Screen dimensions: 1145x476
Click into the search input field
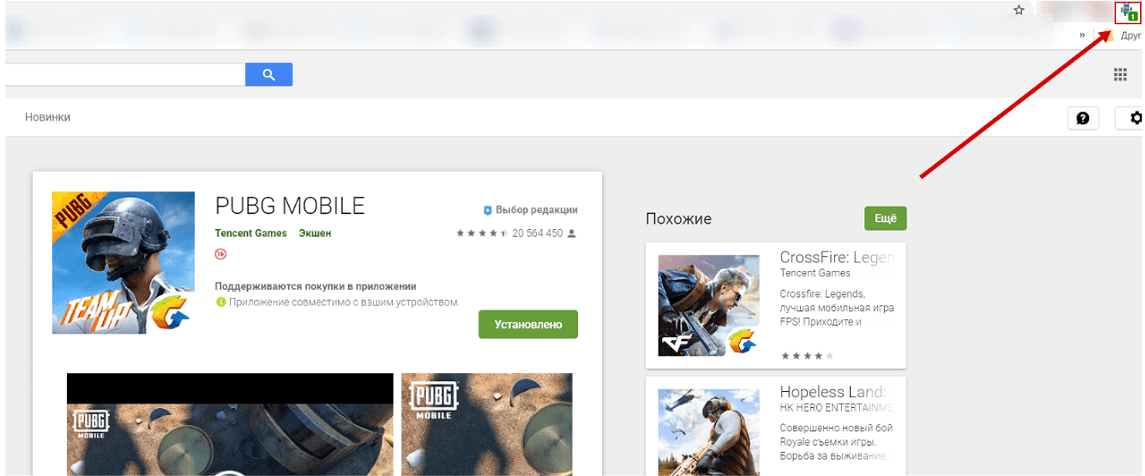(125, 74)
